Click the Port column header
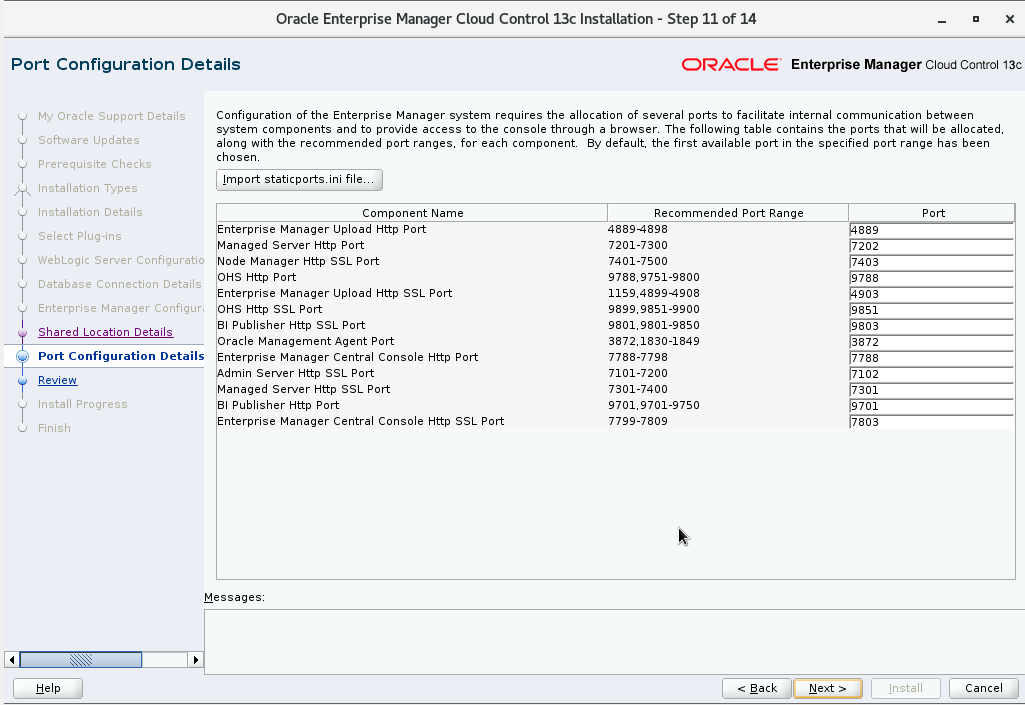1025x705 pixels. point(932,213)
